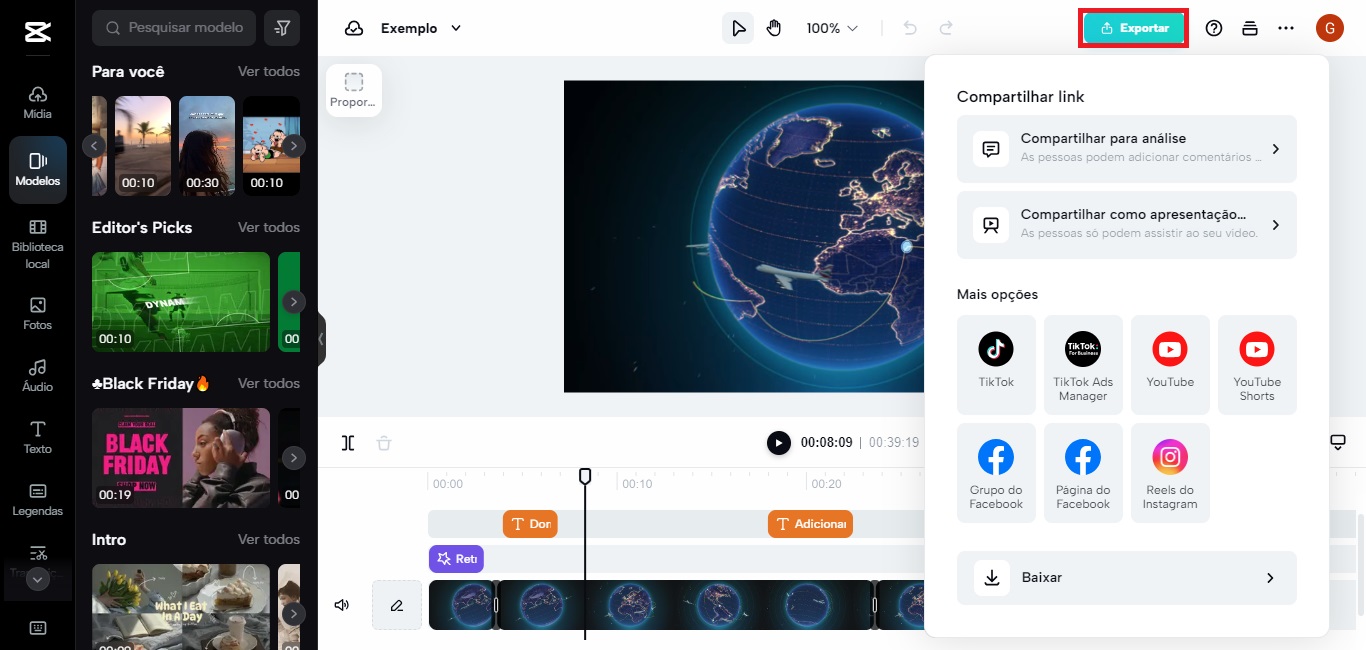Open the G user avatar
The width and height of the screenshot is (1366, 650).
pos(1329,28)
